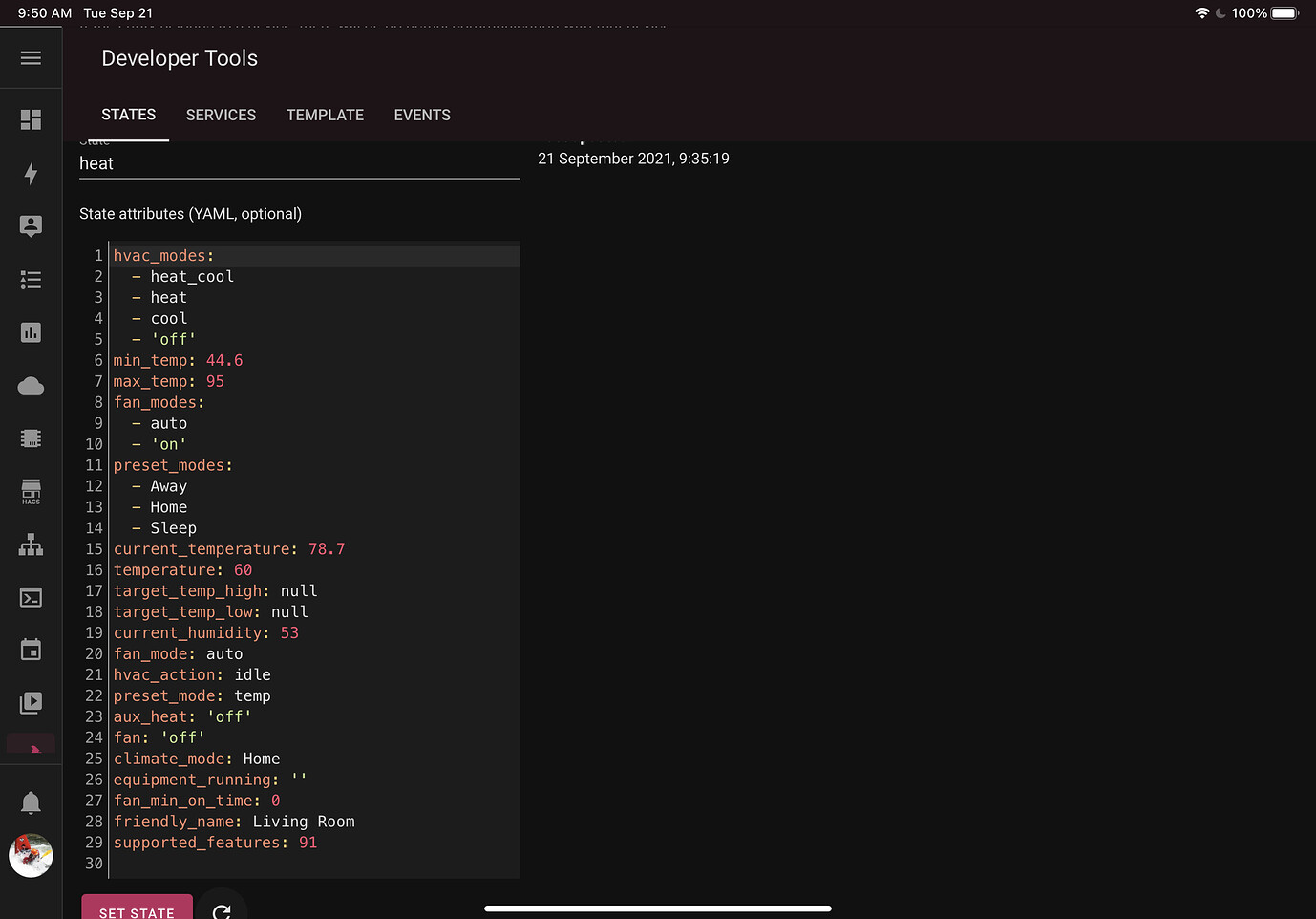Open the cloud icon in sidebar

coord(31,386)
